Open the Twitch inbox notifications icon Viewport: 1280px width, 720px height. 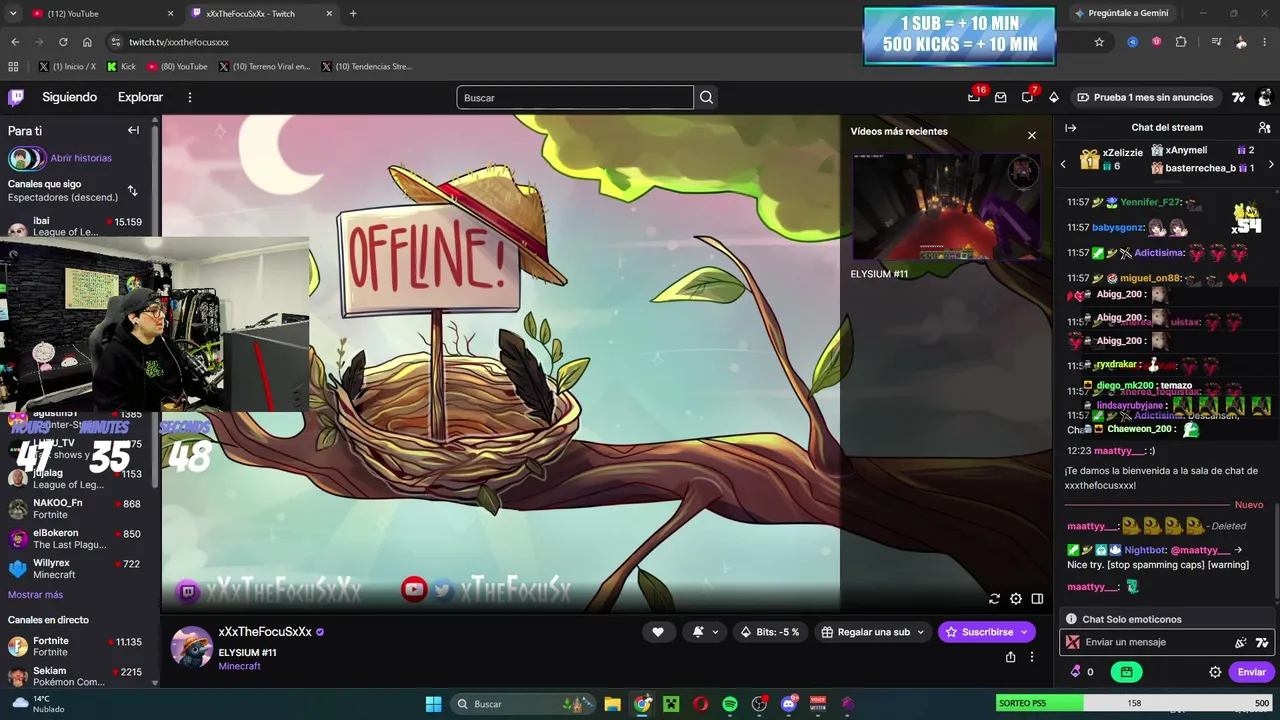click(x=1000, y=97)
